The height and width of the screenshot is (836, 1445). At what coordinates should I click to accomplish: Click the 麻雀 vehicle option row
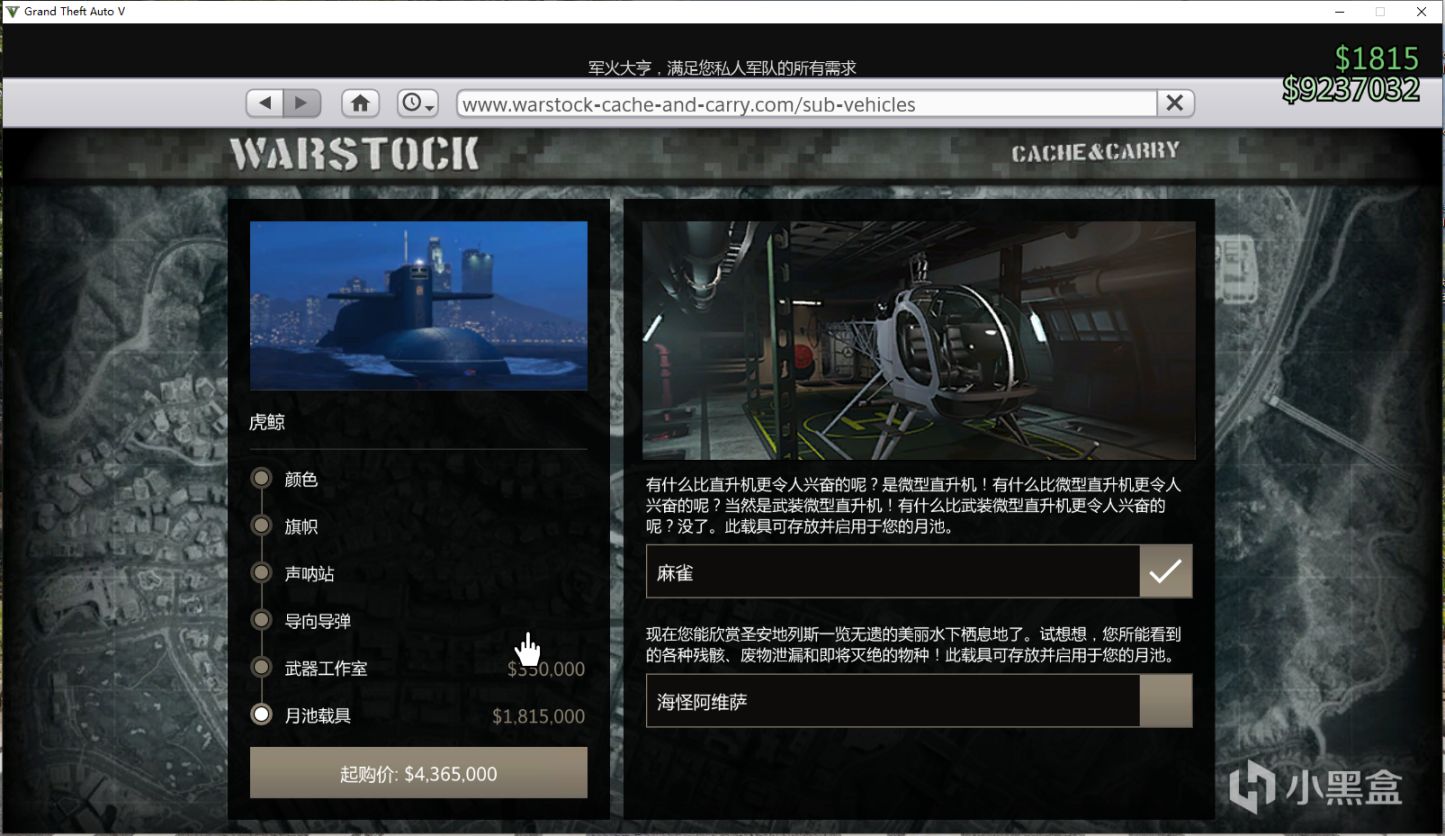[919, 572]
